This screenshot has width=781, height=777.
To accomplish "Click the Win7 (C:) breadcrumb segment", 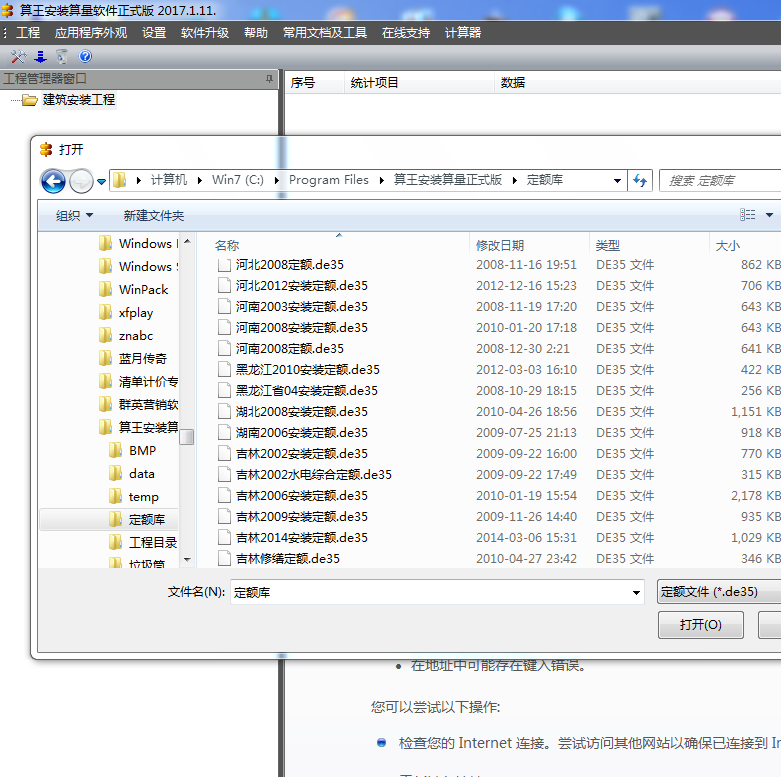I will pyautogui.click(x=238, y=180).
